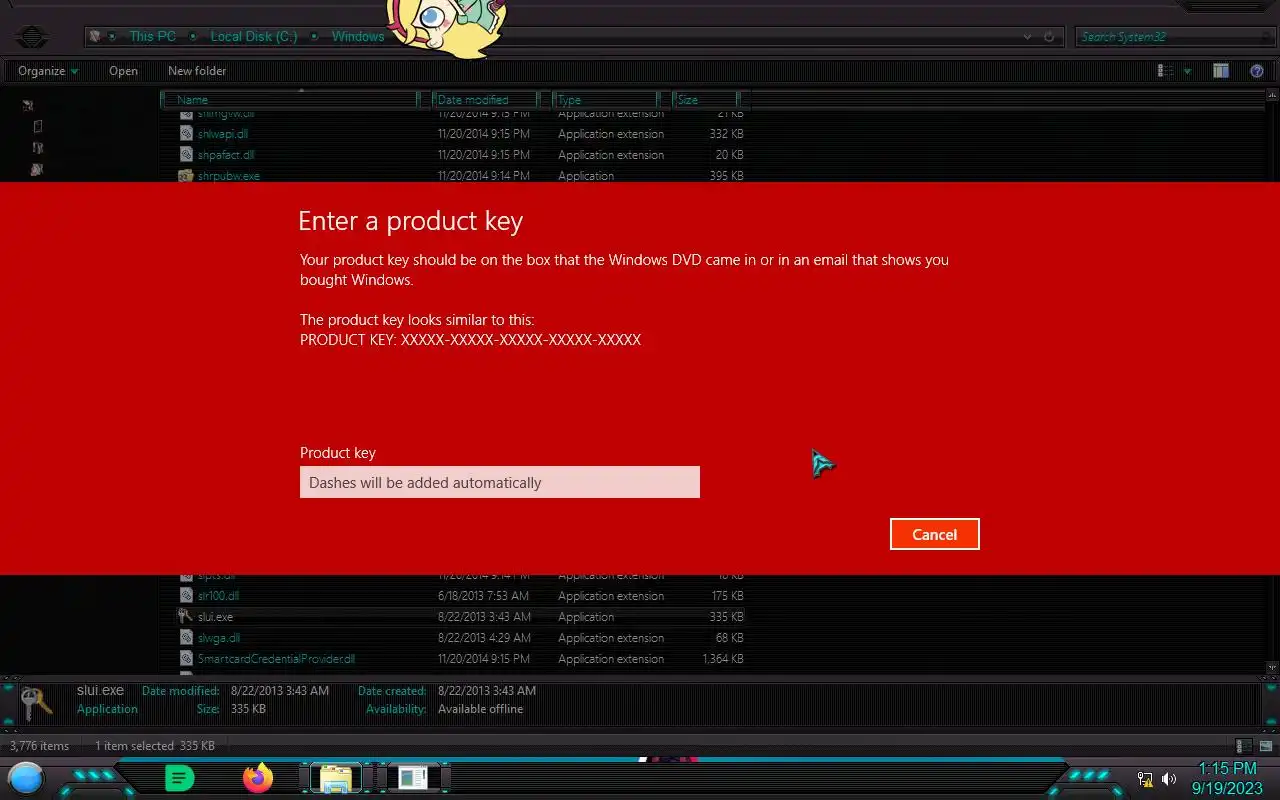
Task: Click 8/22/2013 3:43 AM date of slui.exe row
Action: point(484,617)
